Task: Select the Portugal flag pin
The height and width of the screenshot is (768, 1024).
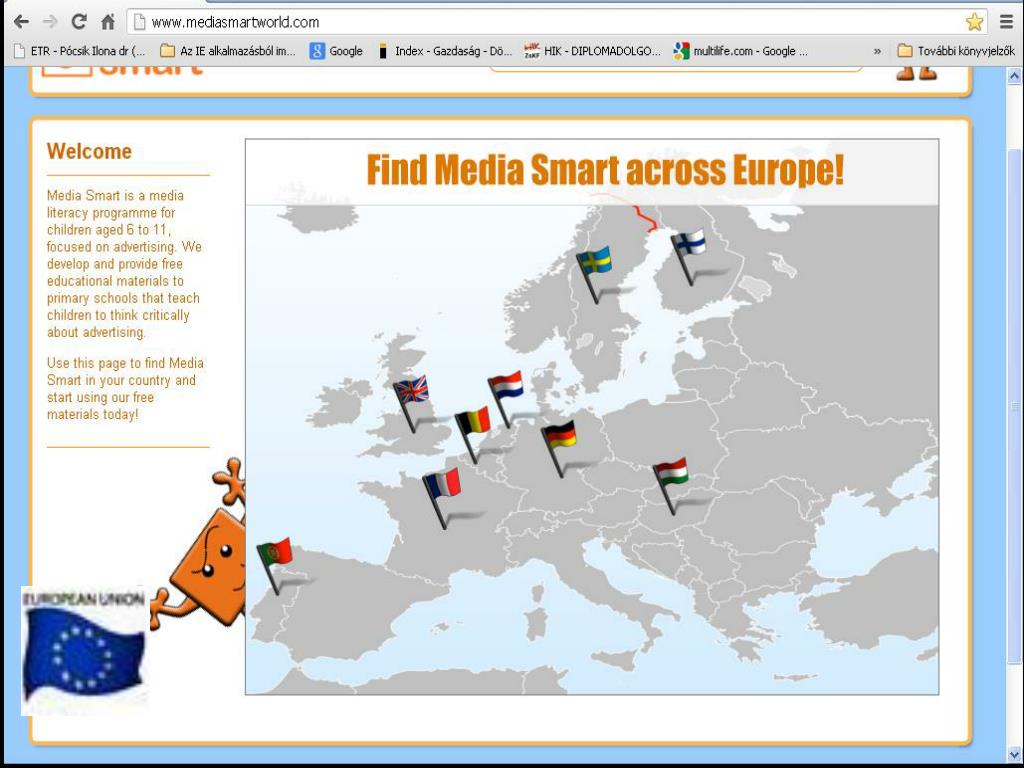Action: pos(274,566)
